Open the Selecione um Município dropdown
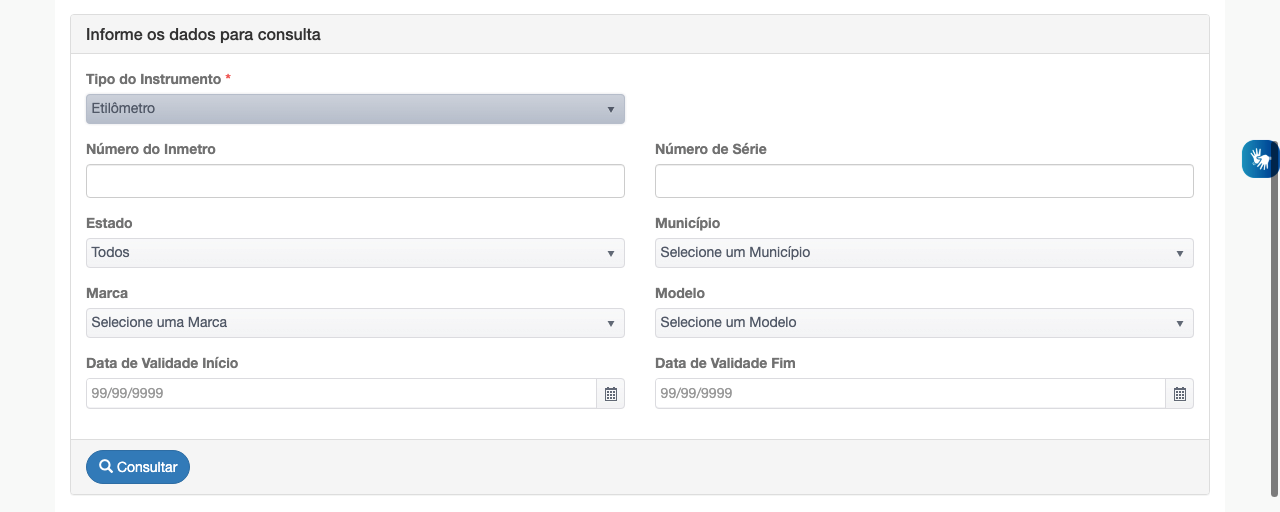This screenshot has width=1280, height=512. pyautogui.click(x=924, y=253)
